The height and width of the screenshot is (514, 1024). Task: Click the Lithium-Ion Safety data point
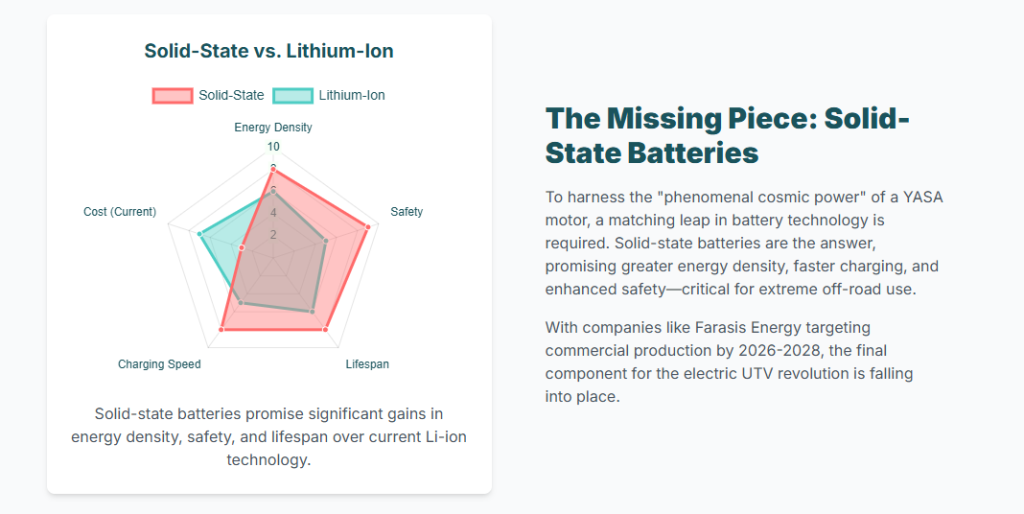point(326,241)
